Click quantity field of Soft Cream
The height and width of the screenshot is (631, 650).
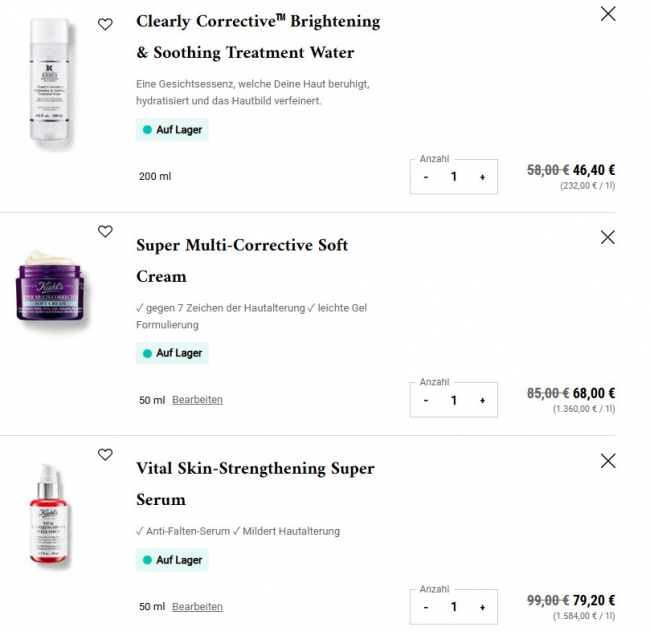453,400
